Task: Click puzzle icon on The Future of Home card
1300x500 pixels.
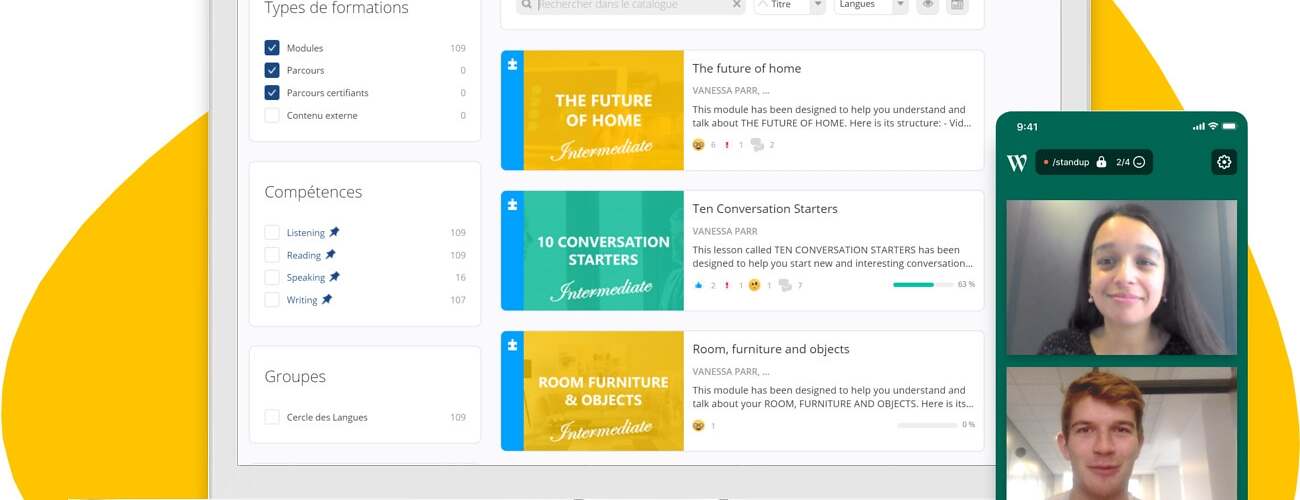Action: [512, 64]
